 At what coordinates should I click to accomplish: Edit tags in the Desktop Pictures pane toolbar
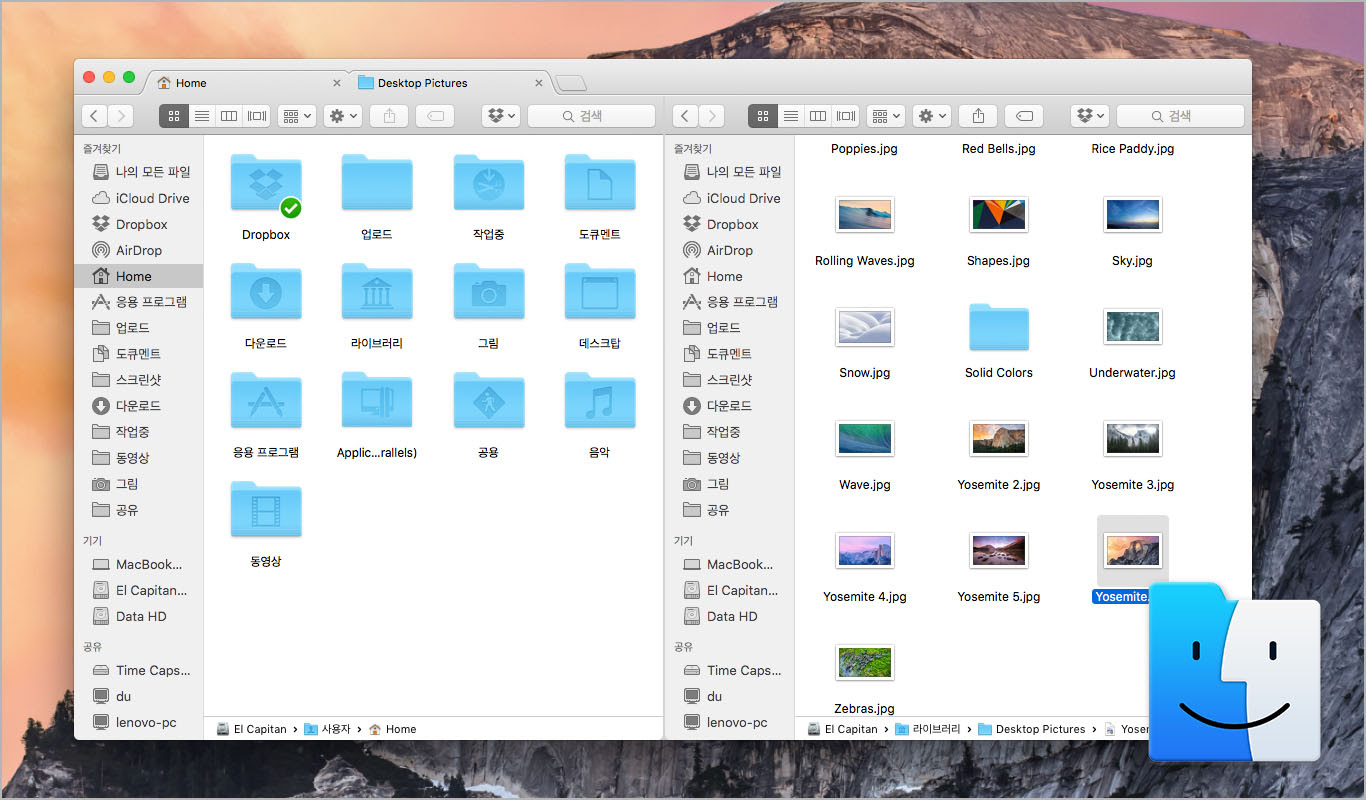(x=1024, y=116)
